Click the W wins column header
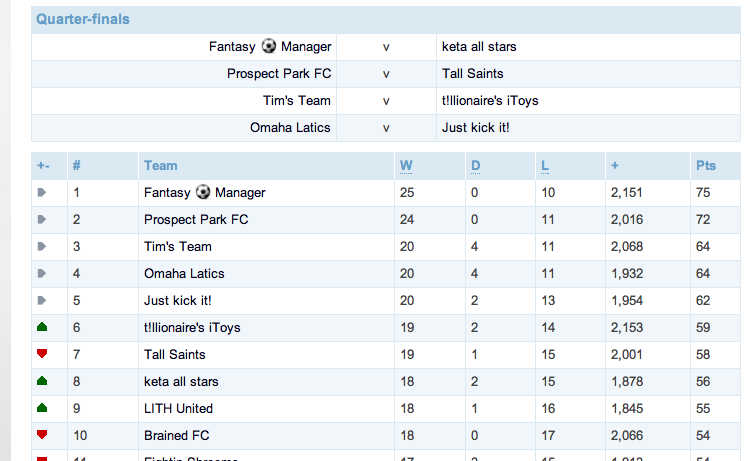Viewport: 747px width, 461px height. point(406,165)
